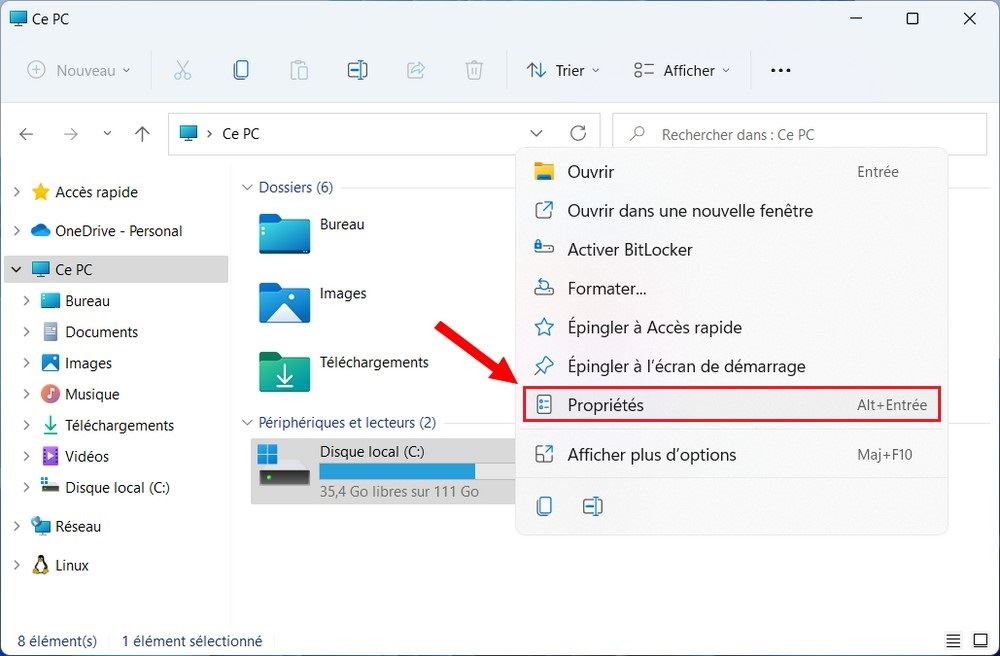The image size is (1000, 656).
Task: Rename the drive with the rename toolbar icon
Action: coord(357,70)
